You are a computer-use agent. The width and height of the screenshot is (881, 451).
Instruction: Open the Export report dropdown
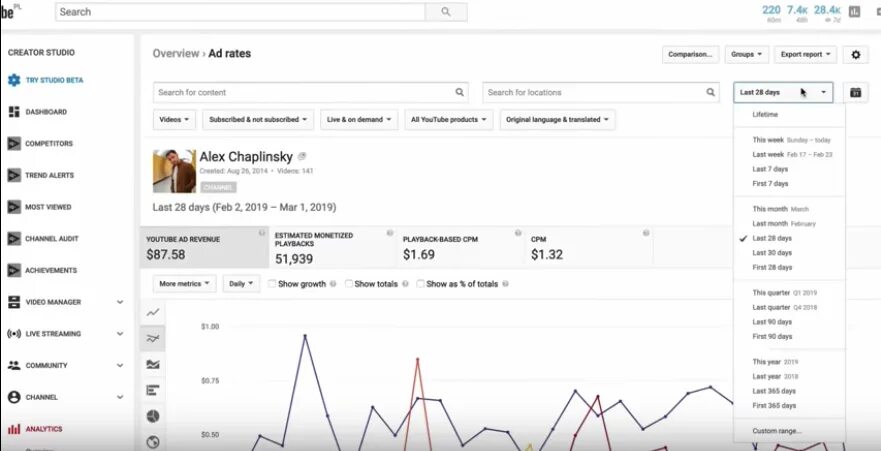click(805, 54)
